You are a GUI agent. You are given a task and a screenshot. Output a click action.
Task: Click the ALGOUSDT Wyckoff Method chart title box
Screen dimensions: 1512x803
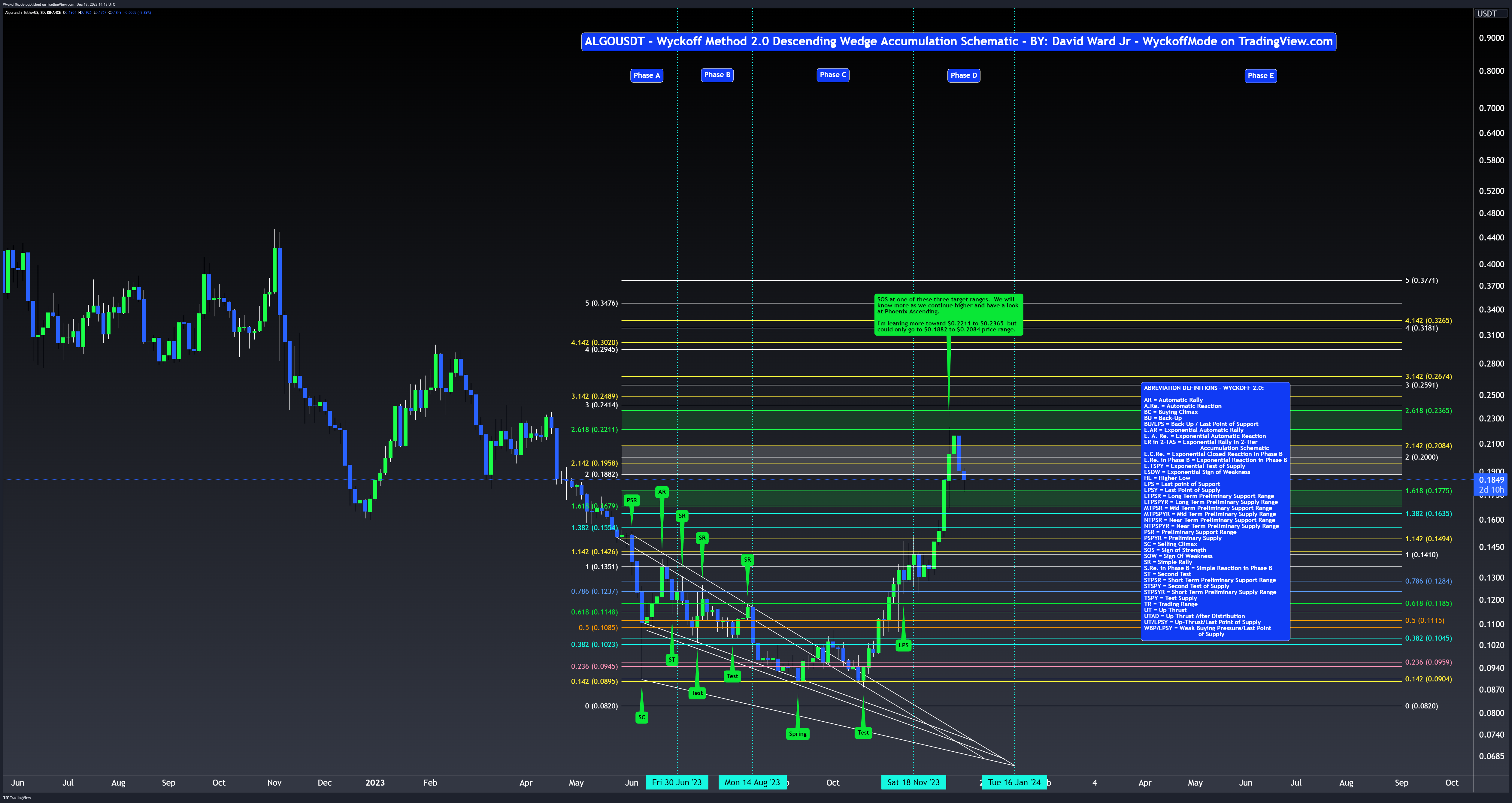tap(959, 41)
